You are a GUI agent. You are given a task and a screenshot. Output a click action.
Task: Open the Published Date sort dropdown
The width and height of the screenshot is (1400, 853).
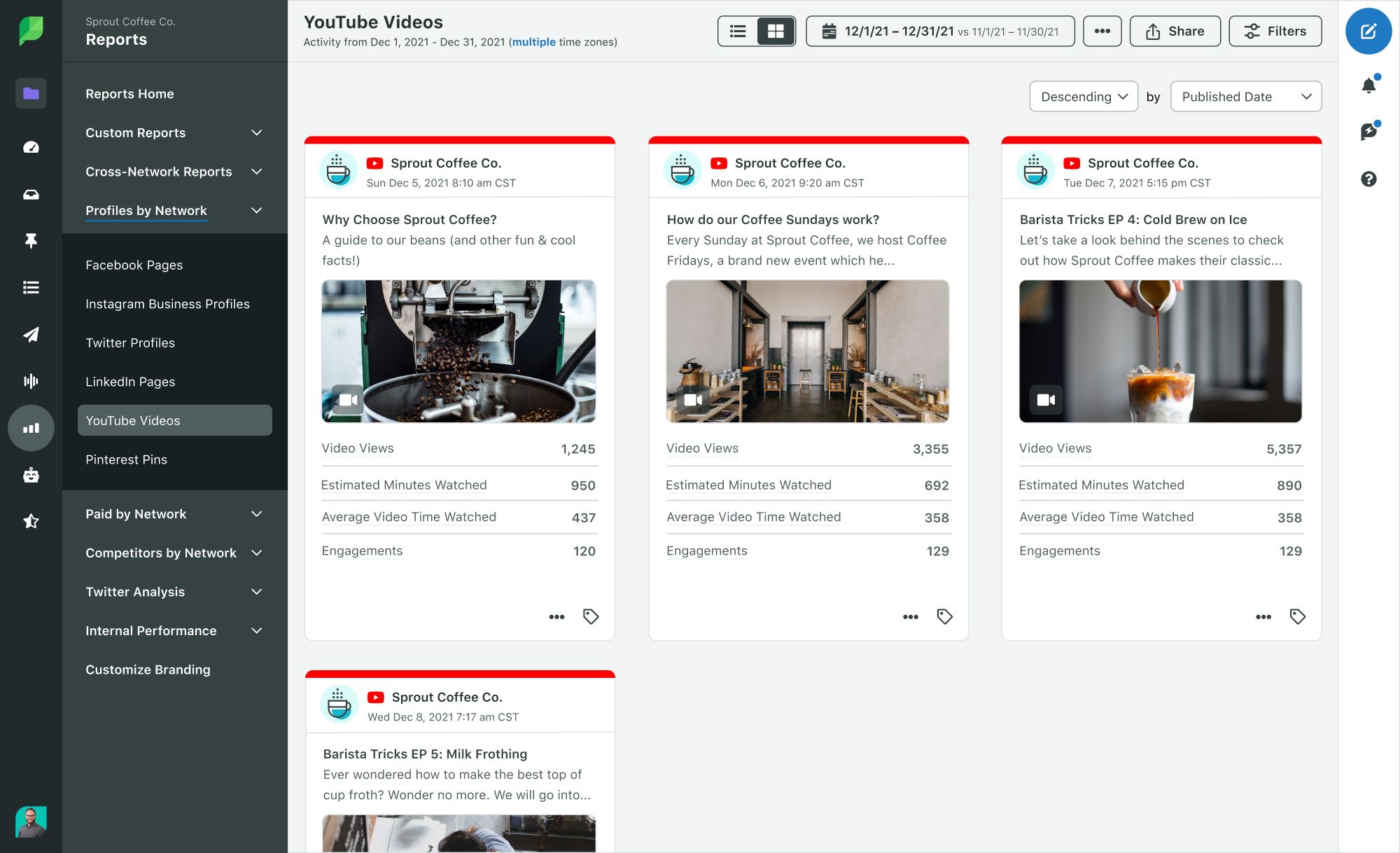1245,96
